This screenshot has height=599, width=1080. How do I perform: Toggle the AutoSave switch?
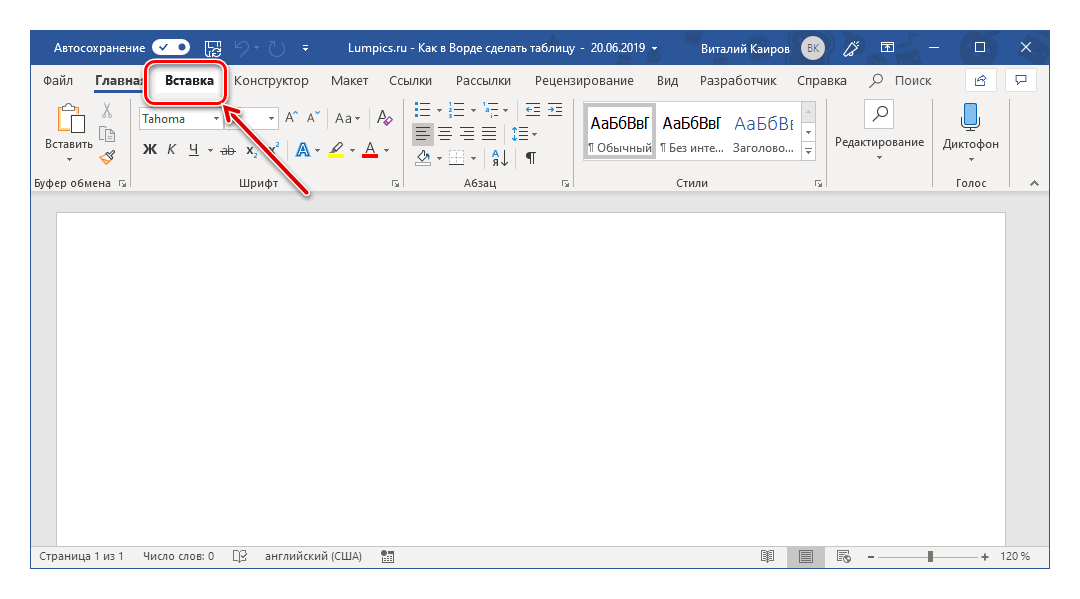point(171,47)
